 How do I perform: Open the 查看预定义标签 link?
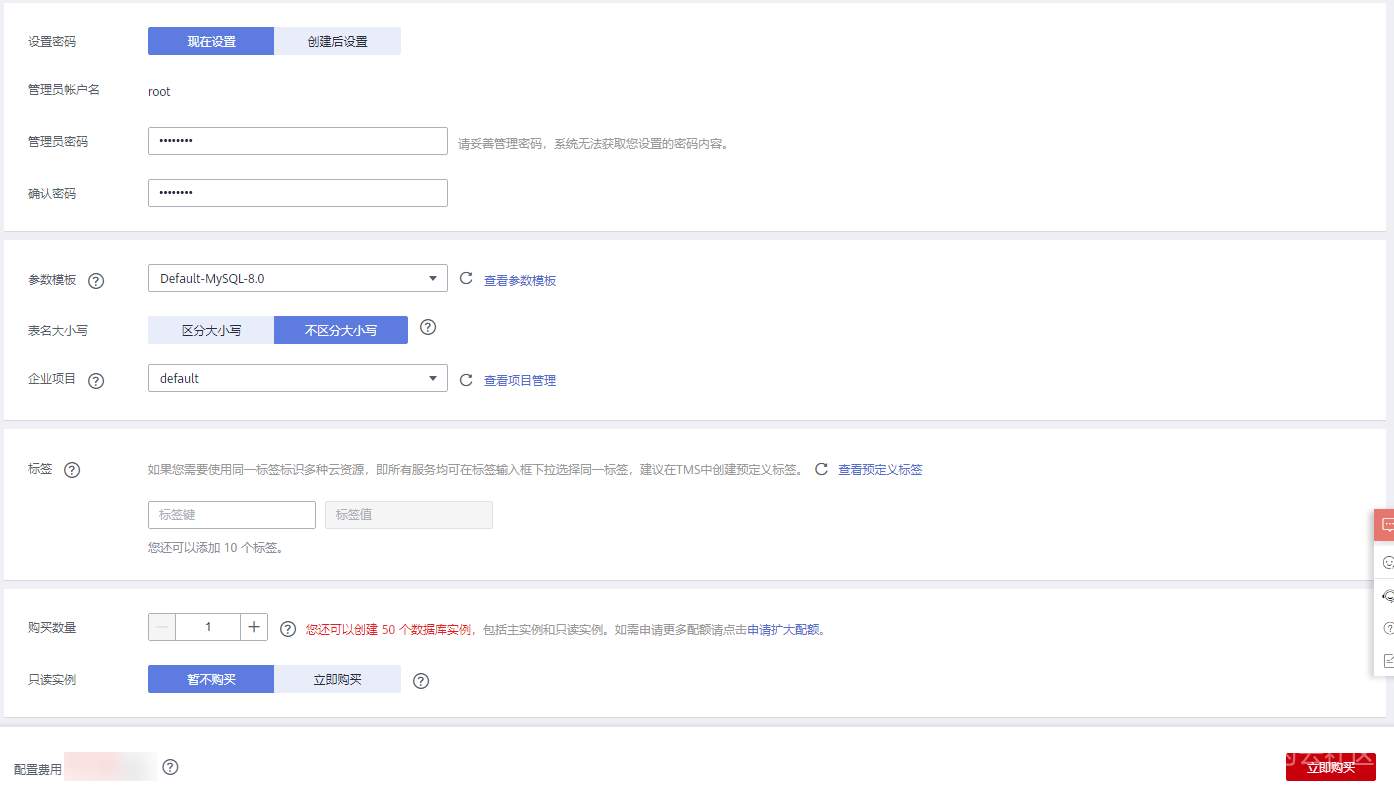[x=880, y=470]
